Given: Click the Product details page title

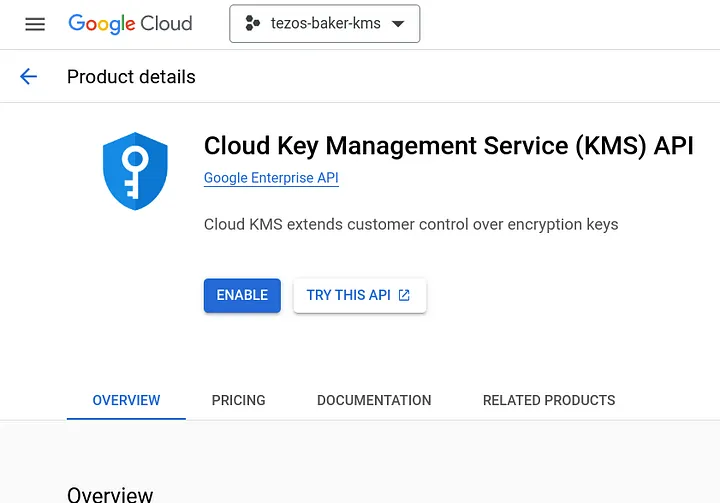Looking at the screenshot, I should pyautogui.click(x=131, y=77).
